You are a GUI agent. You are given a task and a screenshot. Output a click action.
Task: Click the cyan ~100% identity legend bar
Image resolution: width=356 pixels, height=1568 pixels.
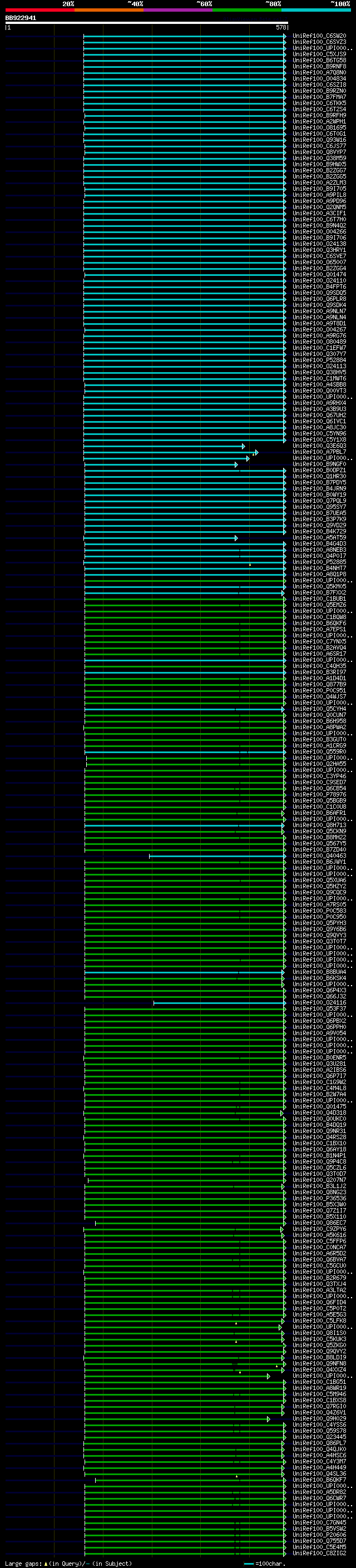point(316,10)
